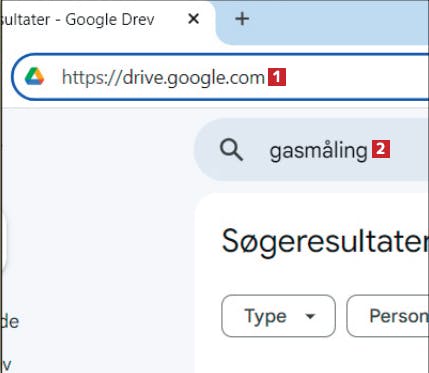
Task: Click the small arrow inside Type filter
Action: pyautogui.click(x=310, y=316)
